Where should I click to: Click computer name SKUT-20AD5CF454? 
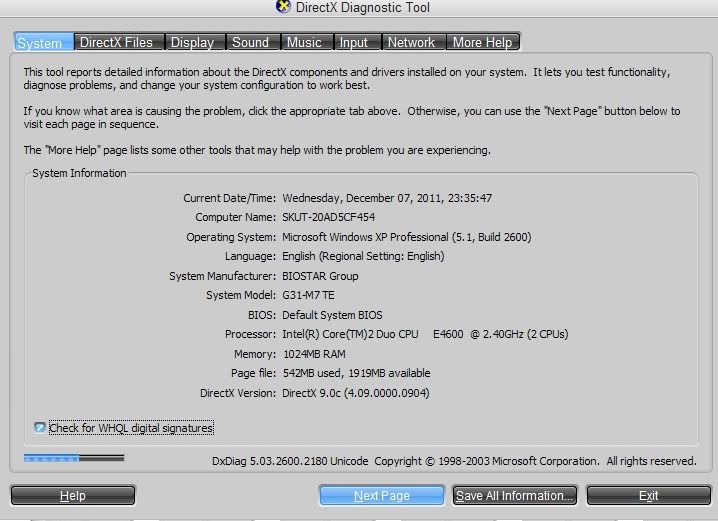tap(328, 217)
